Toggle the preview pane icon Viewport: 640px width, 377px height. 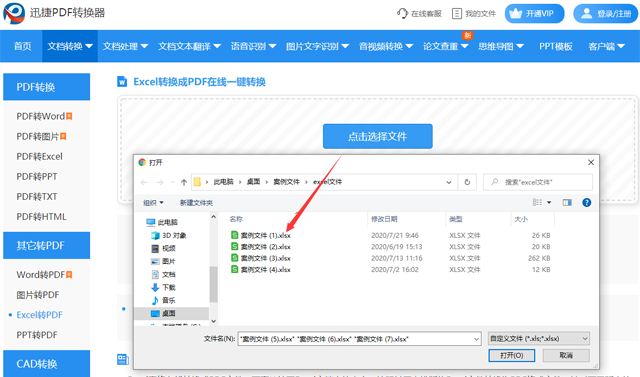click(567, 202)
